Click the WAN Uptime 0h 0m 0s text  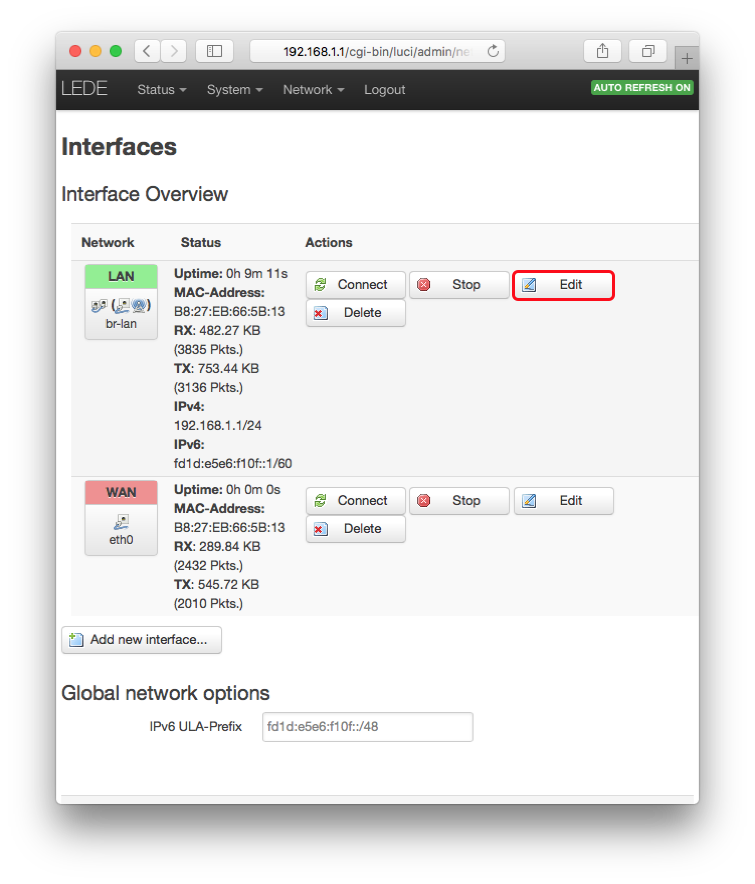point(227,489)
